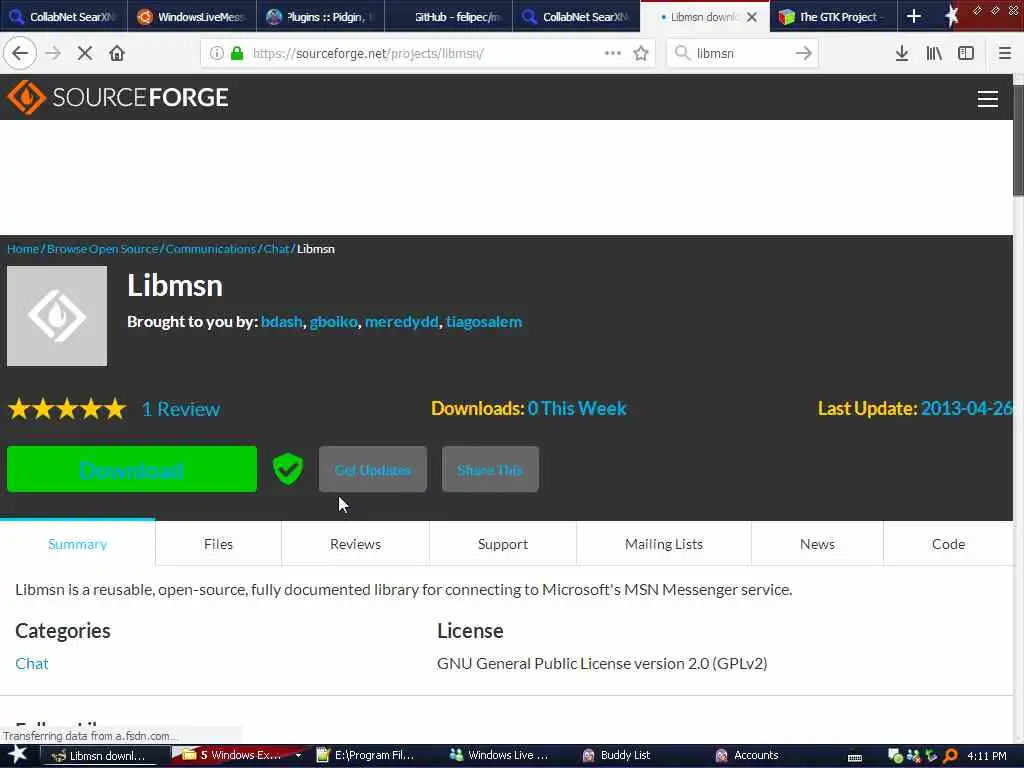This screenshot has width=1024, height=768.
Task: Click the Share This button
Action: point(490,469)
